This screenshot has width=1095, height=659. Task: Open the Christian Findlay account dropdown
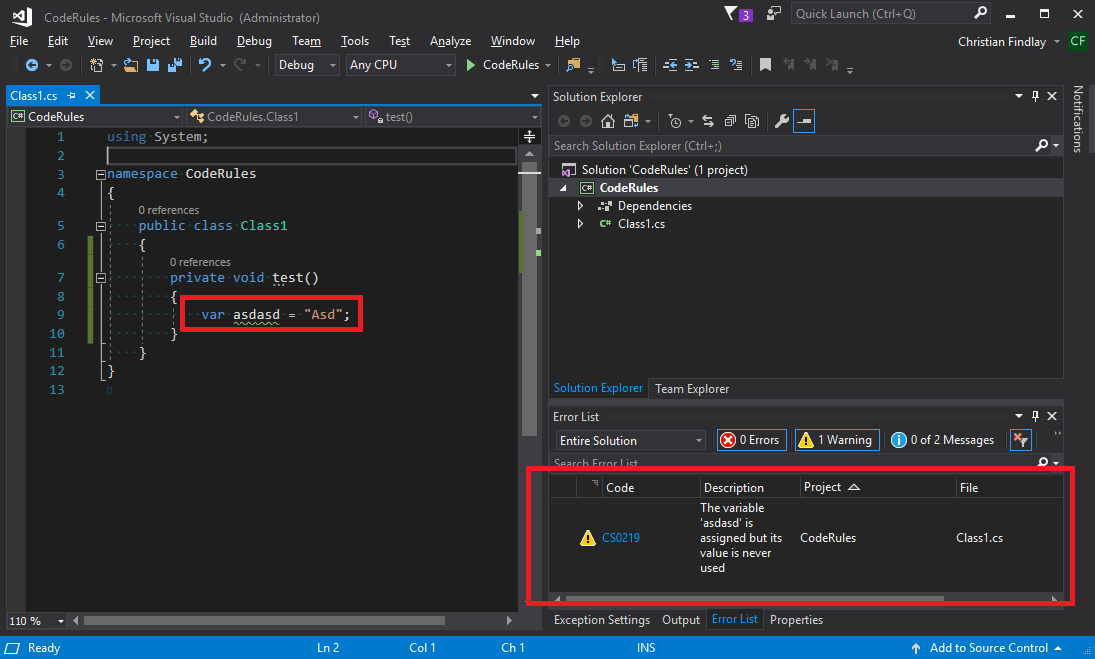[x=1008, y=42]
